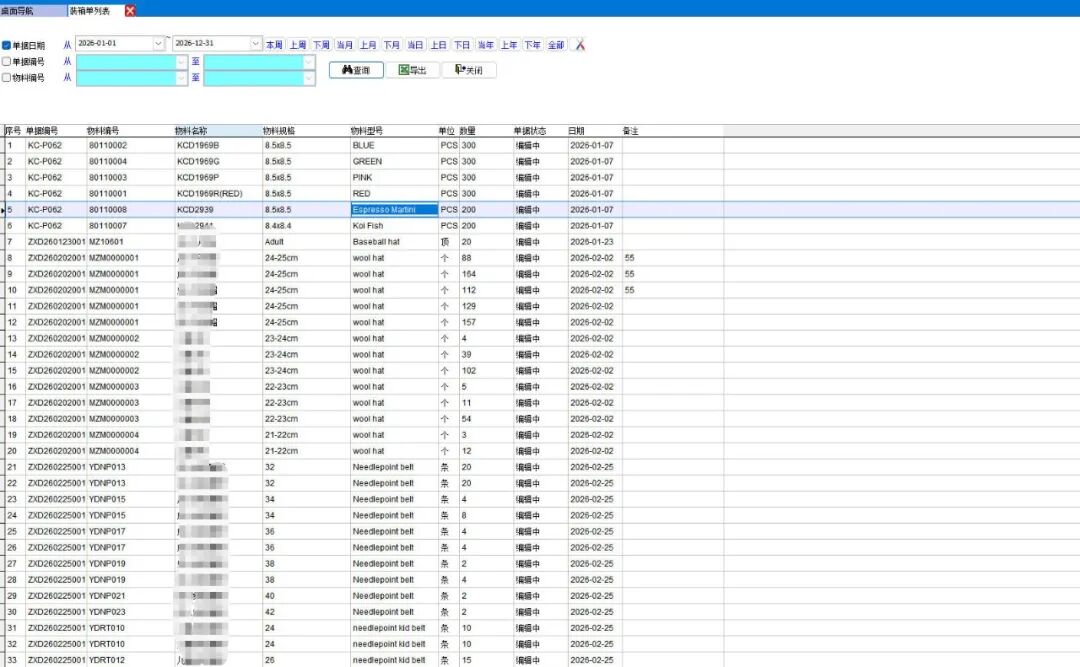Image resolution: width=1080 pixels, height=667 pixels.
Task: Click the '8.4x8.4' specification cell
Action: tap(306, 225)
